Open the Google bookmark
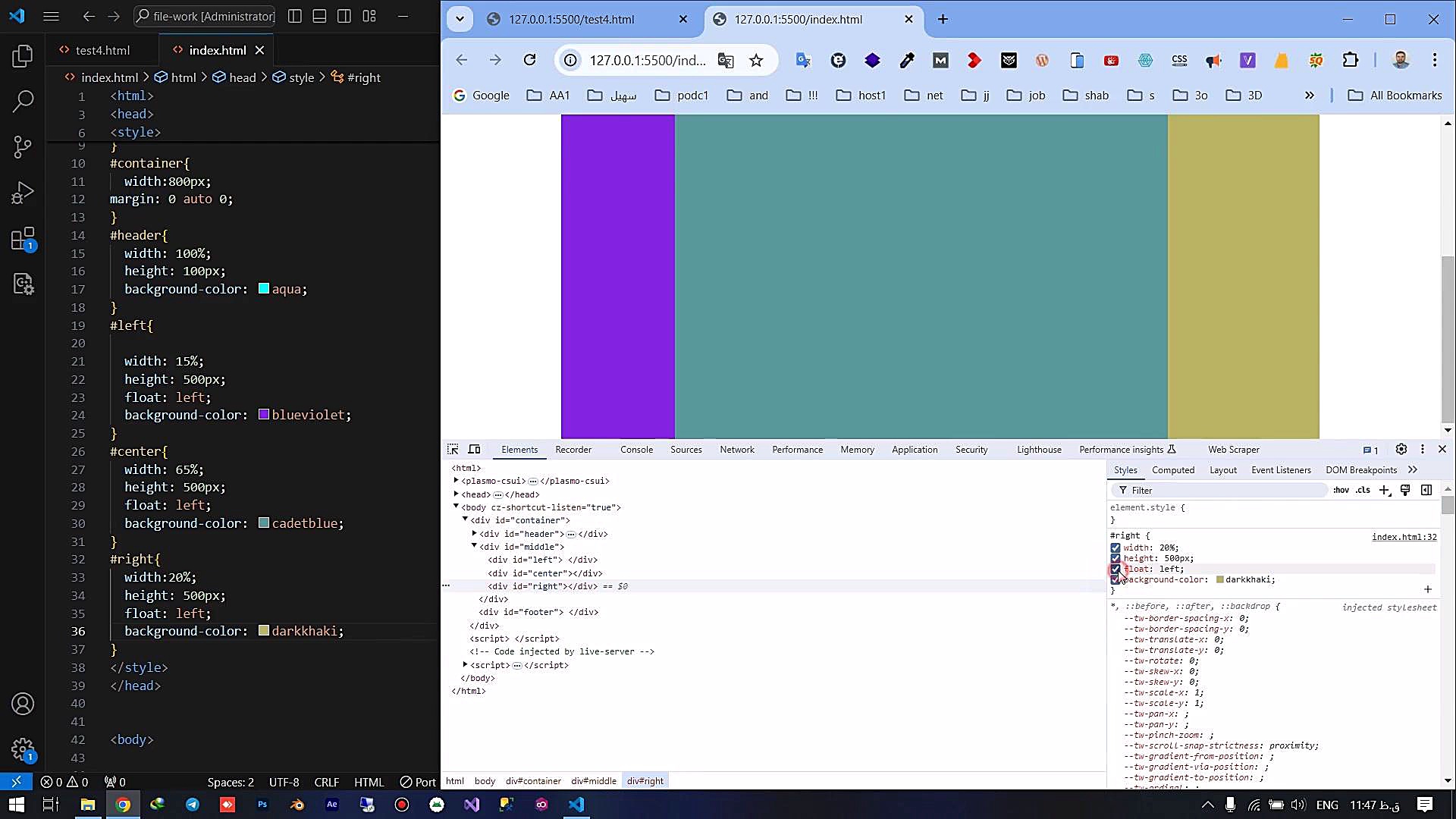This screenshot has height=819, width=1456. [x=481, y=95]
